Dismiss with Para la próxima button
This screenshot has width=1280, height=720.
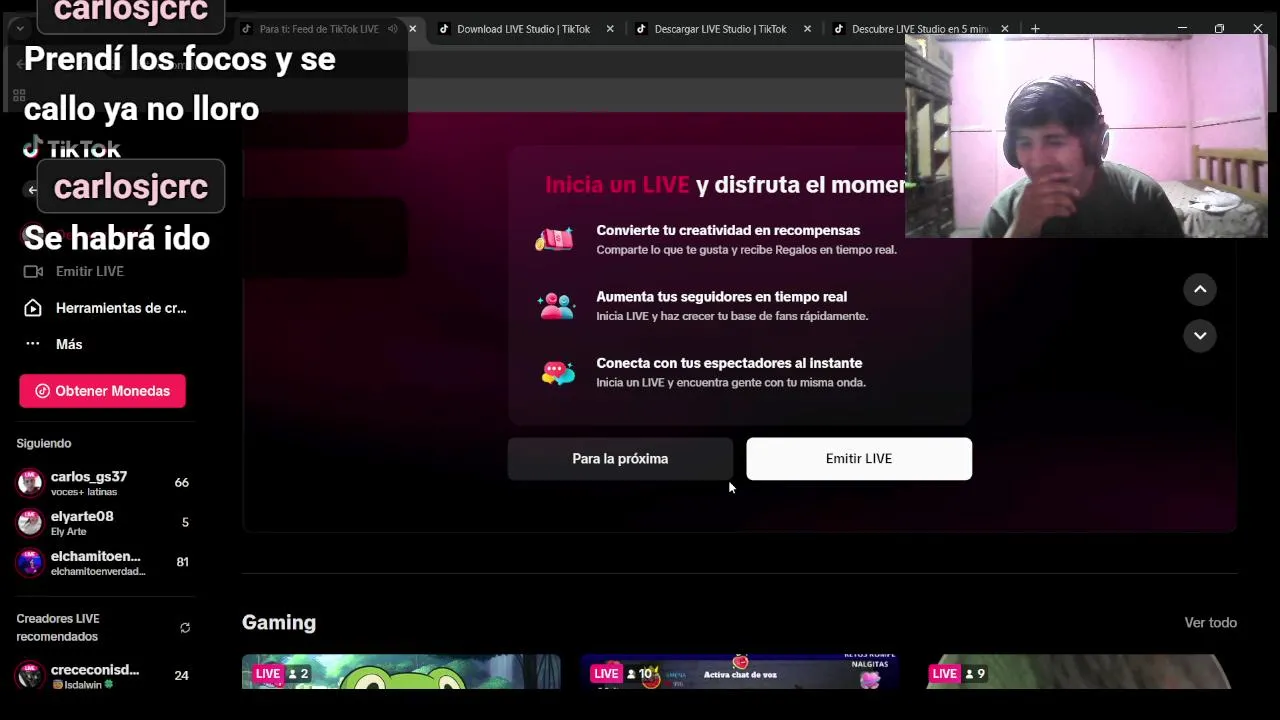click(620, 459)
